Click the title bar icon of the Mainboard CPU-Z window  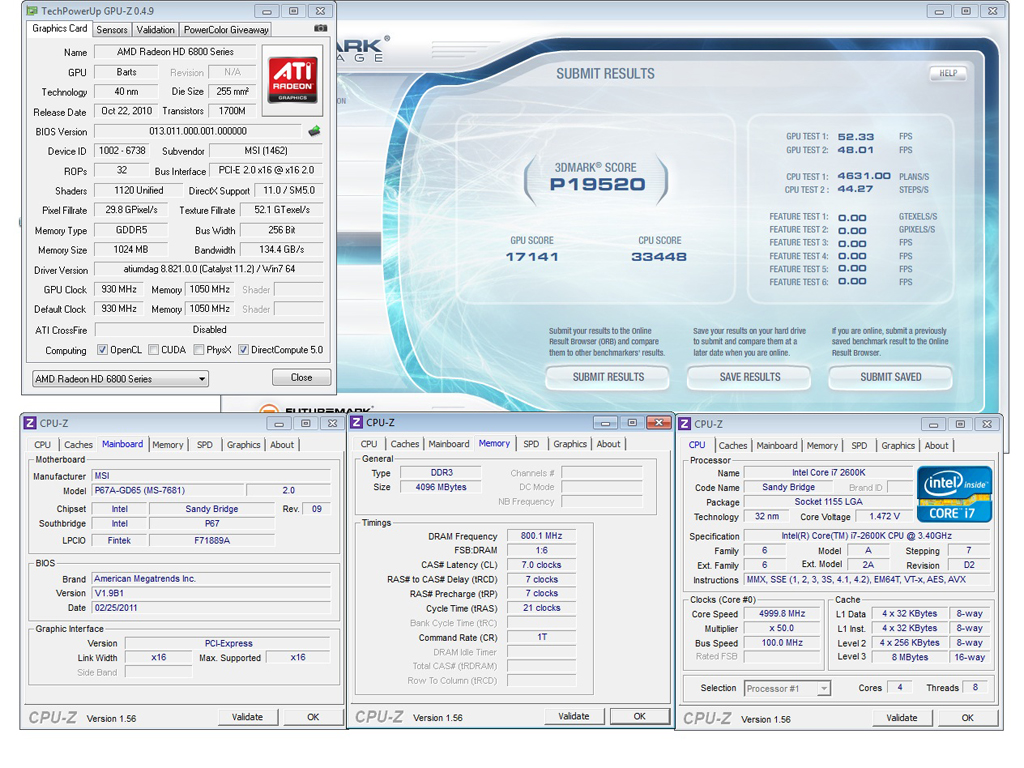[30, 423]
